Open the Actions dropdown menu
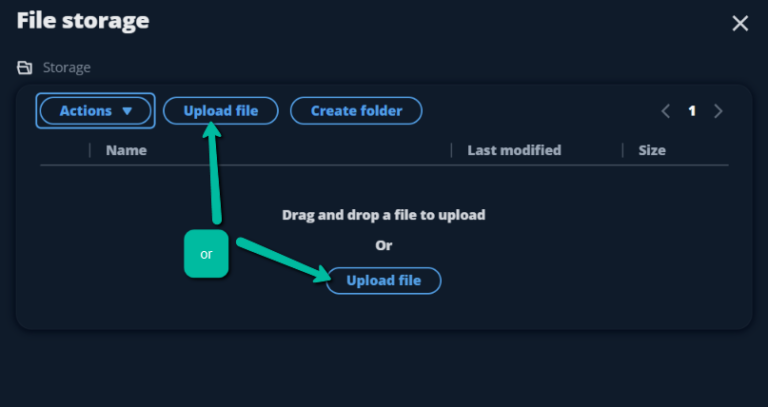 click(x=96, y=111)
